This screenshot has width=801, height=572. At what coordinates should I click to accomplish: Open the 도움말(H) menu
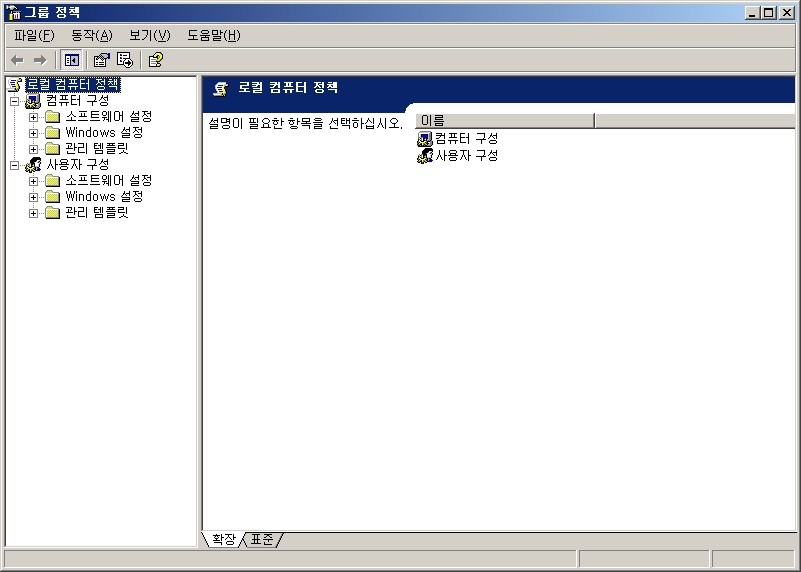(x=214, y=35)
